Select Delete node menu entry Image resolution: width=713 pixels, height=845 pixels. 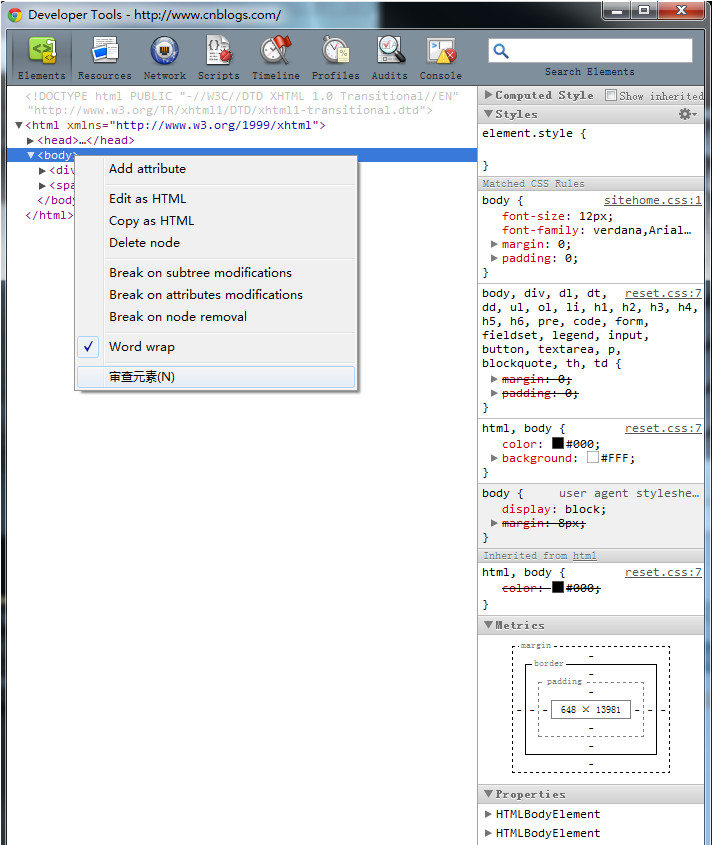pyautogui.click(x=144, y=243)
